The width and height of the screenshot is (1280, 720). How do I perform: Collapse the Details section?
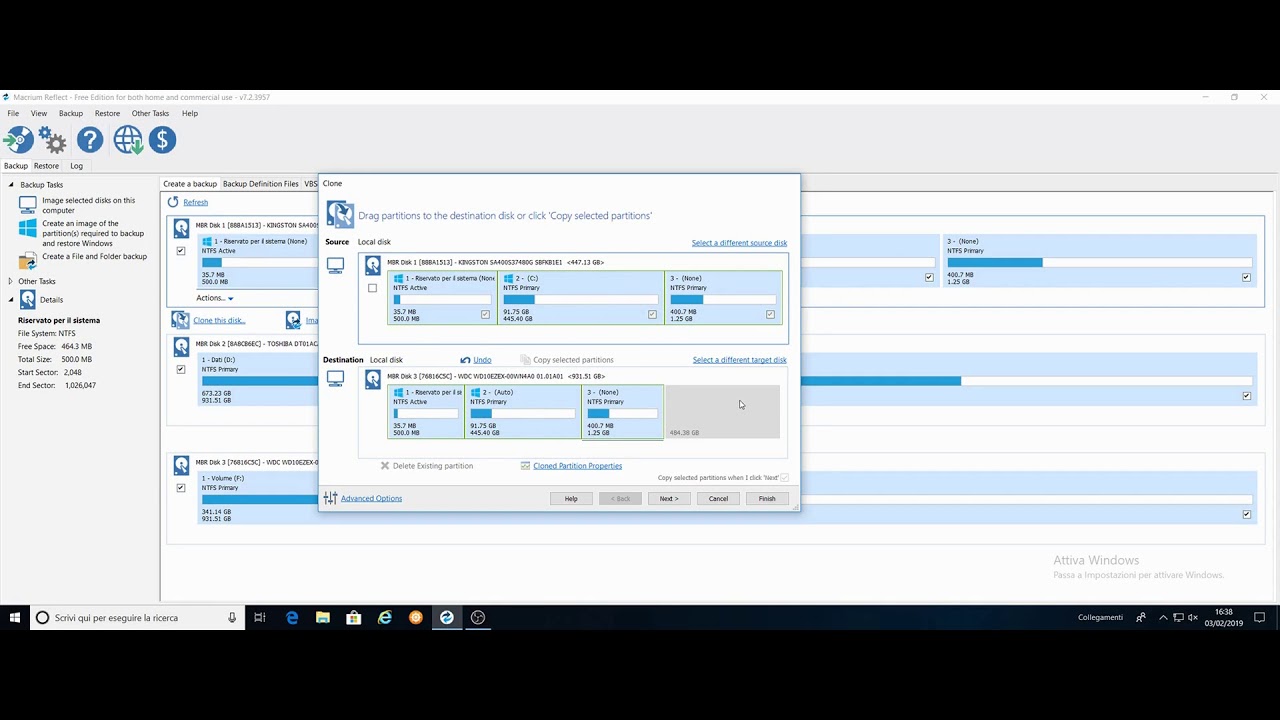tap(11, 299)
